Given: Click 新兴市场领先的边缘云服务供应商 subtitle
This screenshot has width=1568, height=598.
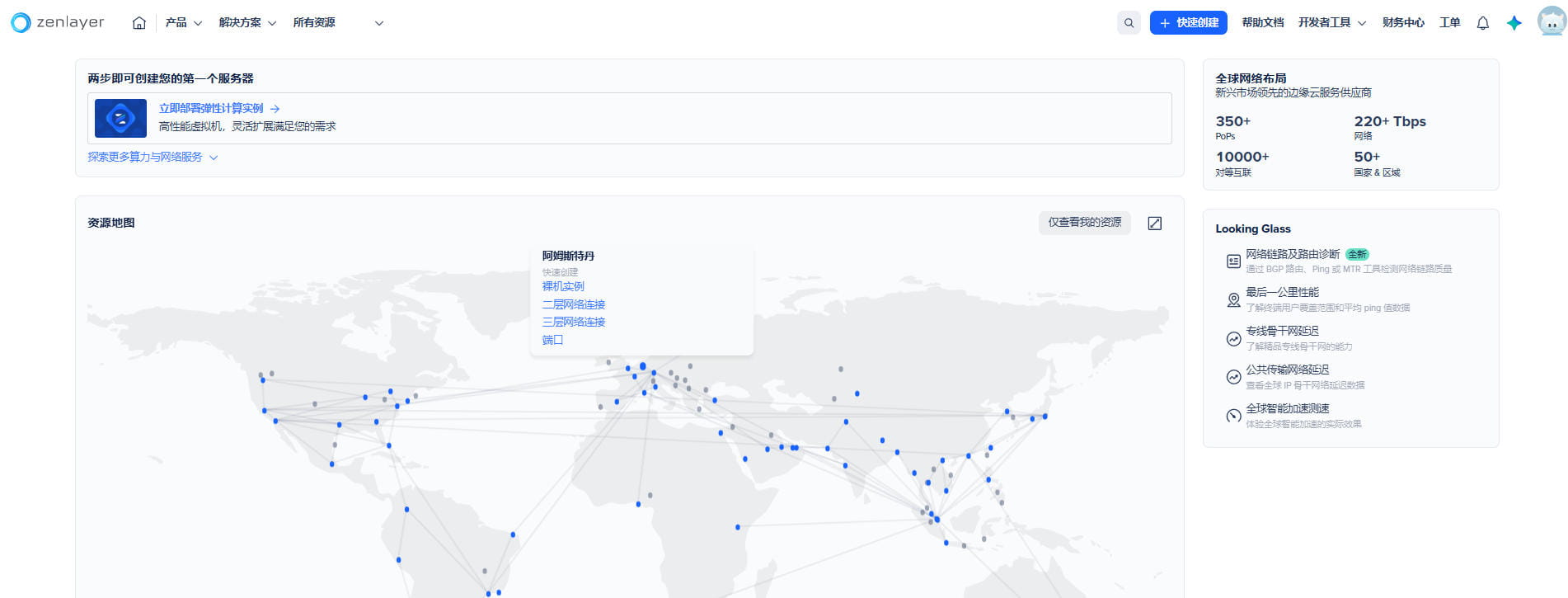Looking at the screenshot, I should click(1293, 92).
